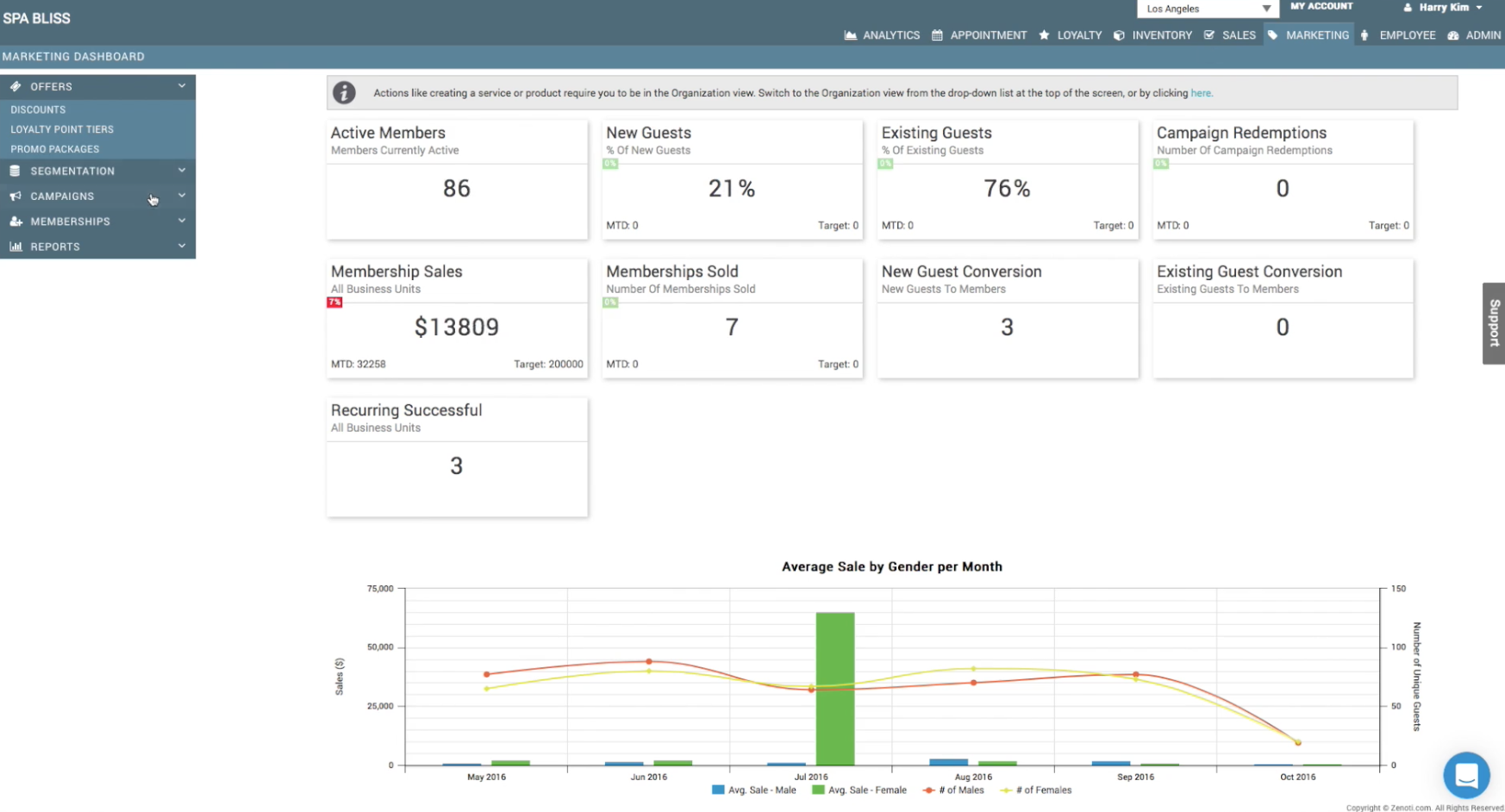The width and height of the screenshot is (1505, 812).
Task: Toggle # of Males legend series
Action: pos(953,790)
